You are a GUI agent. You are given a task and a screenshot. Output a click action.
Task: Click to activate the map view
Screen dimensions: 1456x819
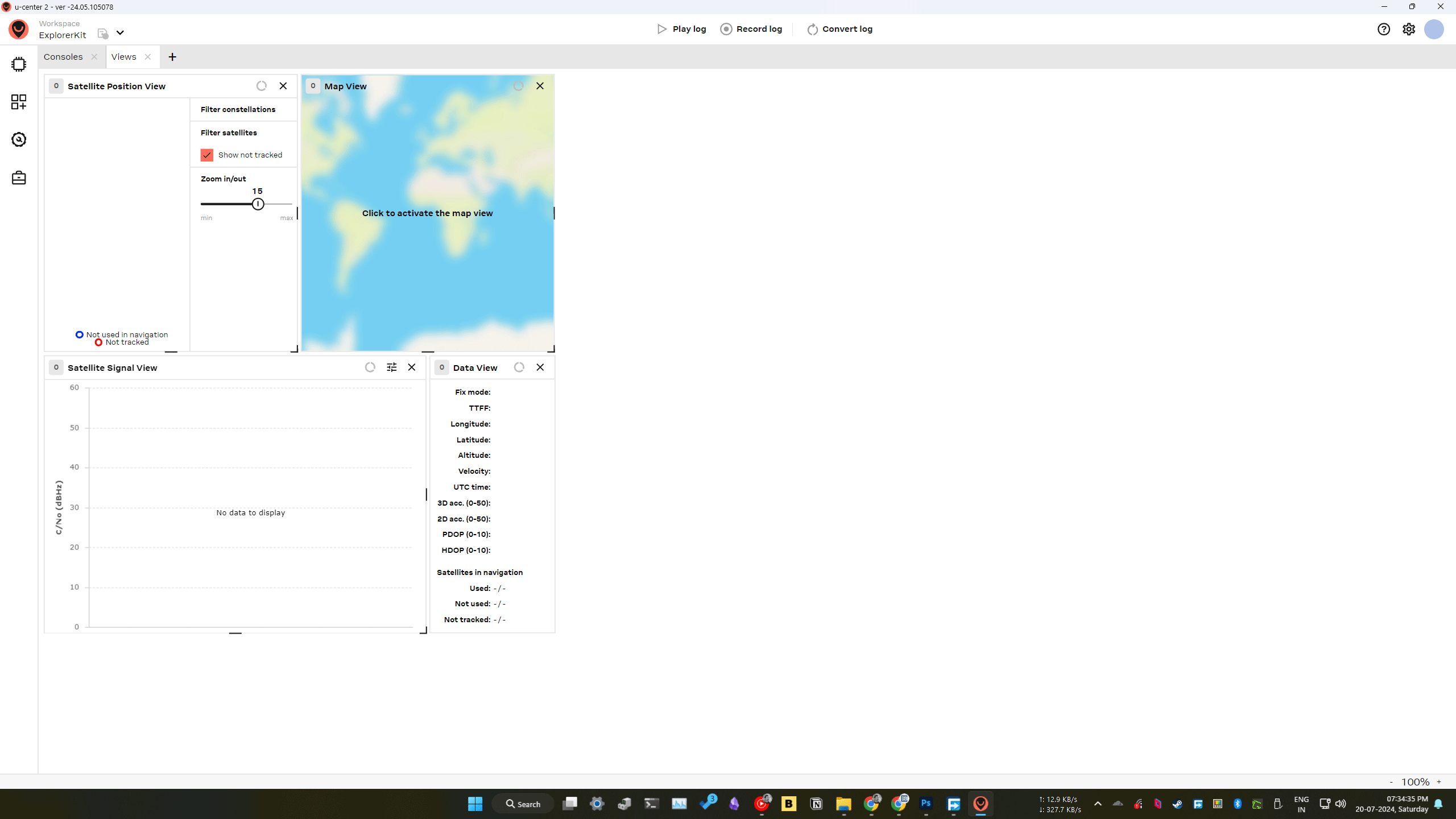point(428,213)
